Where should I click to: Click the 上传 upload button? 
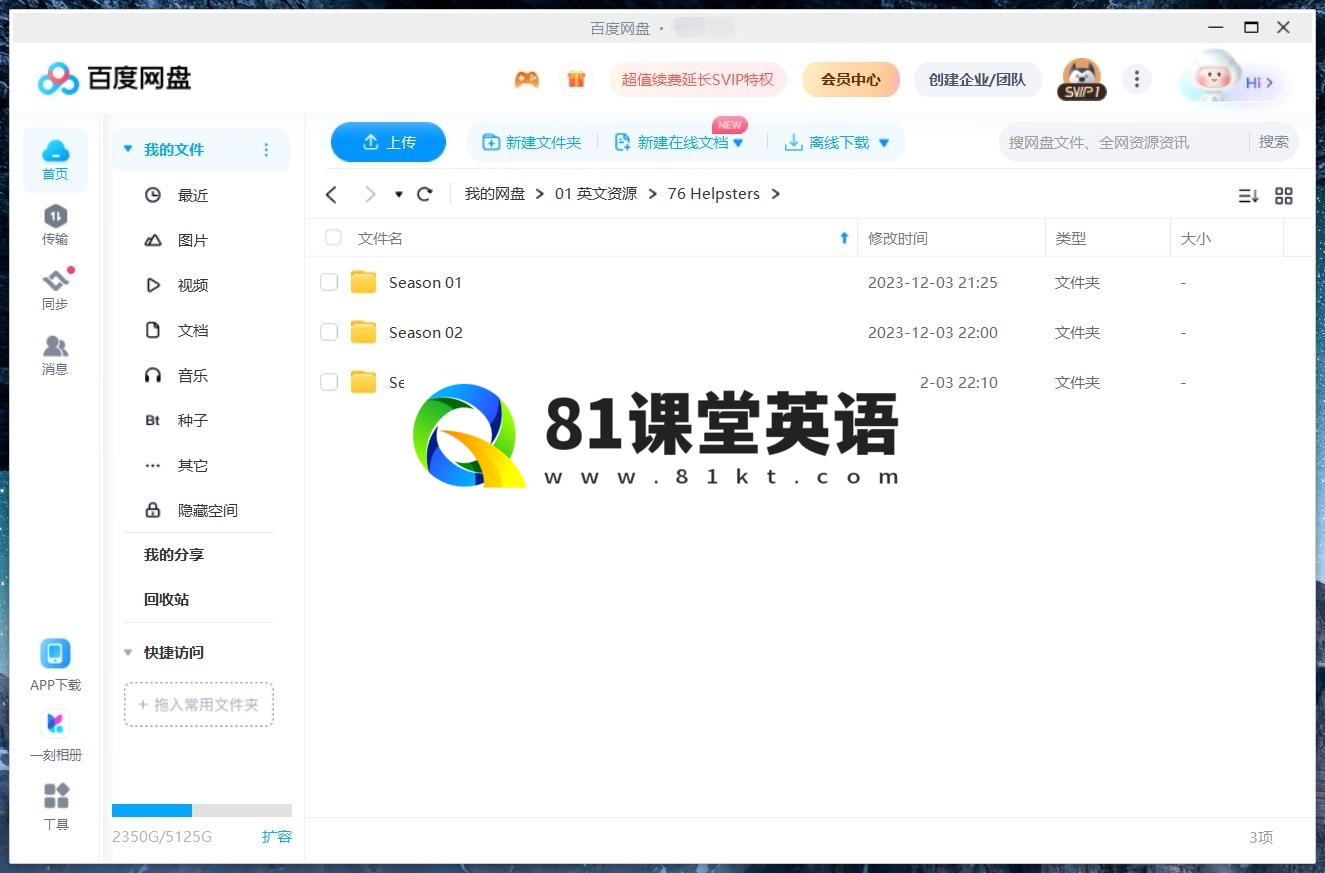coord(388,142)
